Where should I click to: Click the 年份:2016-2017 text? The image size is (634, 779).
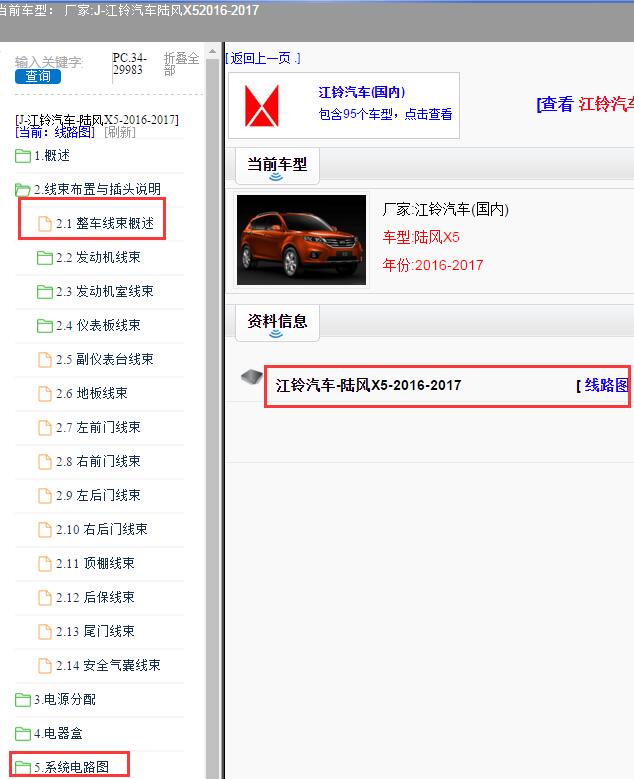433,265
